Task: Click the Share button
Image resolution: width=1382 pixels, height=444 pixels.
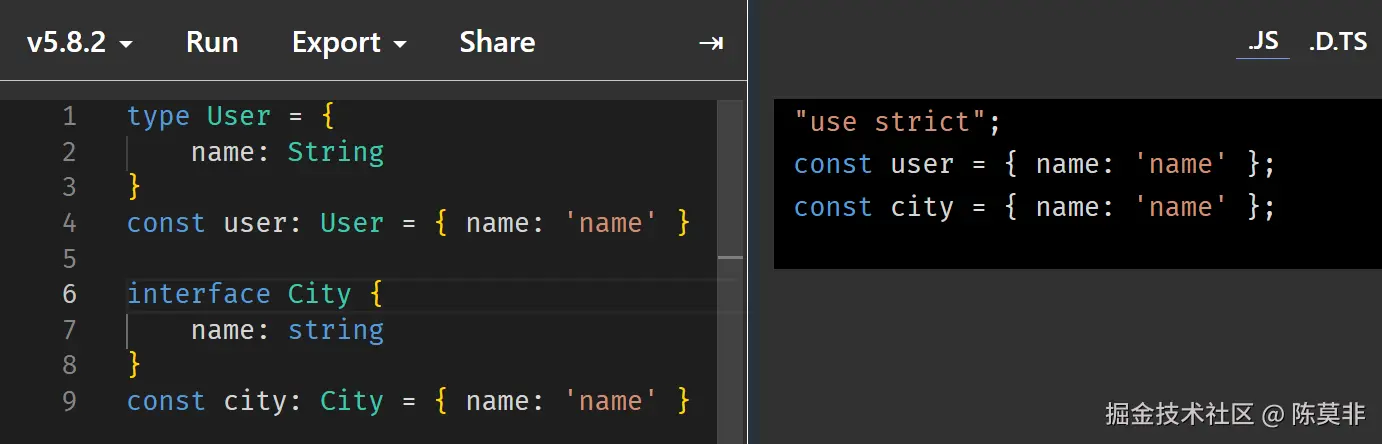Action: coord(497,43)
